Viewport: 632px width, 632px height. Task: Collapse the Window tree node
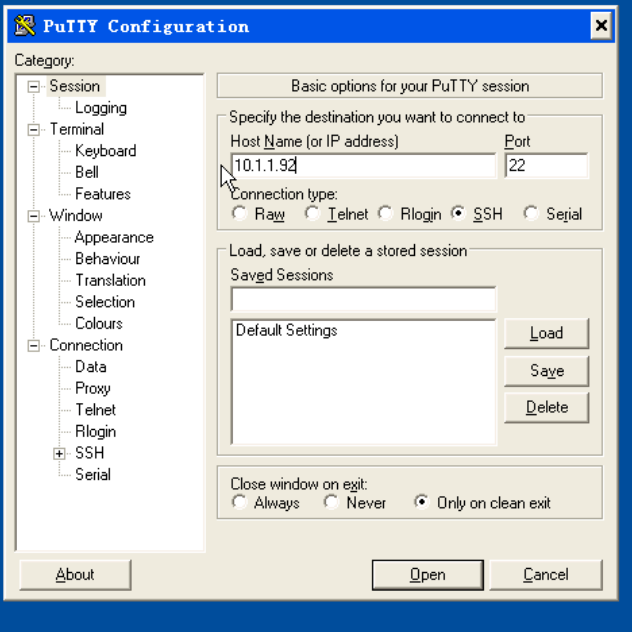tap(34, 216)
